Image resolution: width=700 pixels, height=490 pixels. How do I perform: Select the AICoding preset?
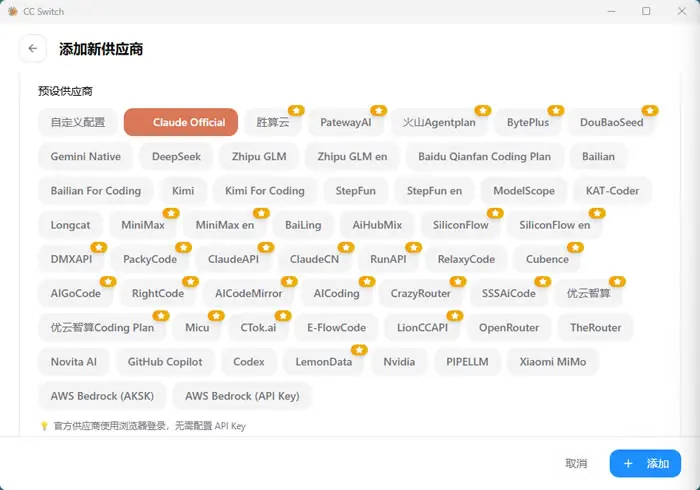coord(337,293)
